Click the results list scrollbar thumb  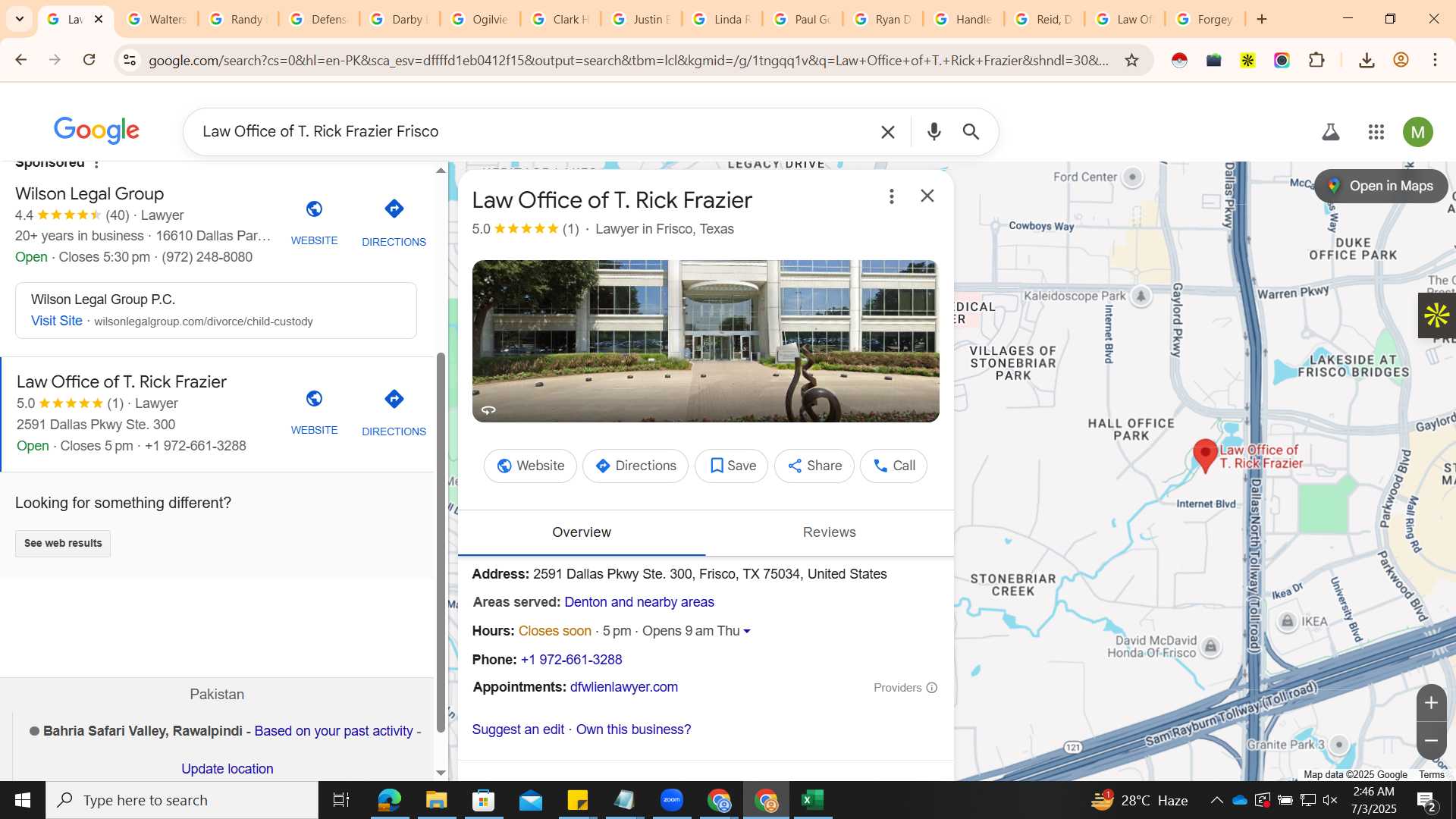441,542
